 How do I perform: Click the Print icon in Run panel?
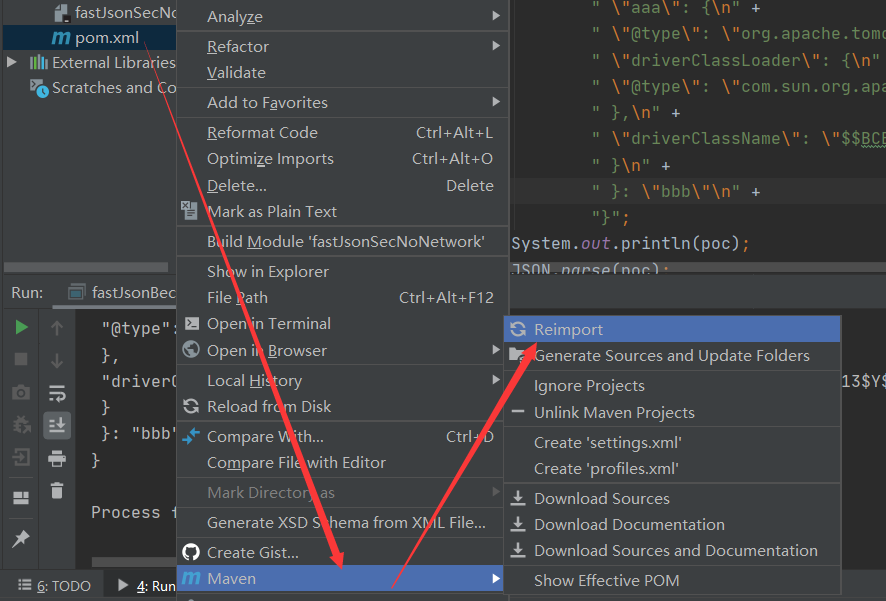[57, 458]
